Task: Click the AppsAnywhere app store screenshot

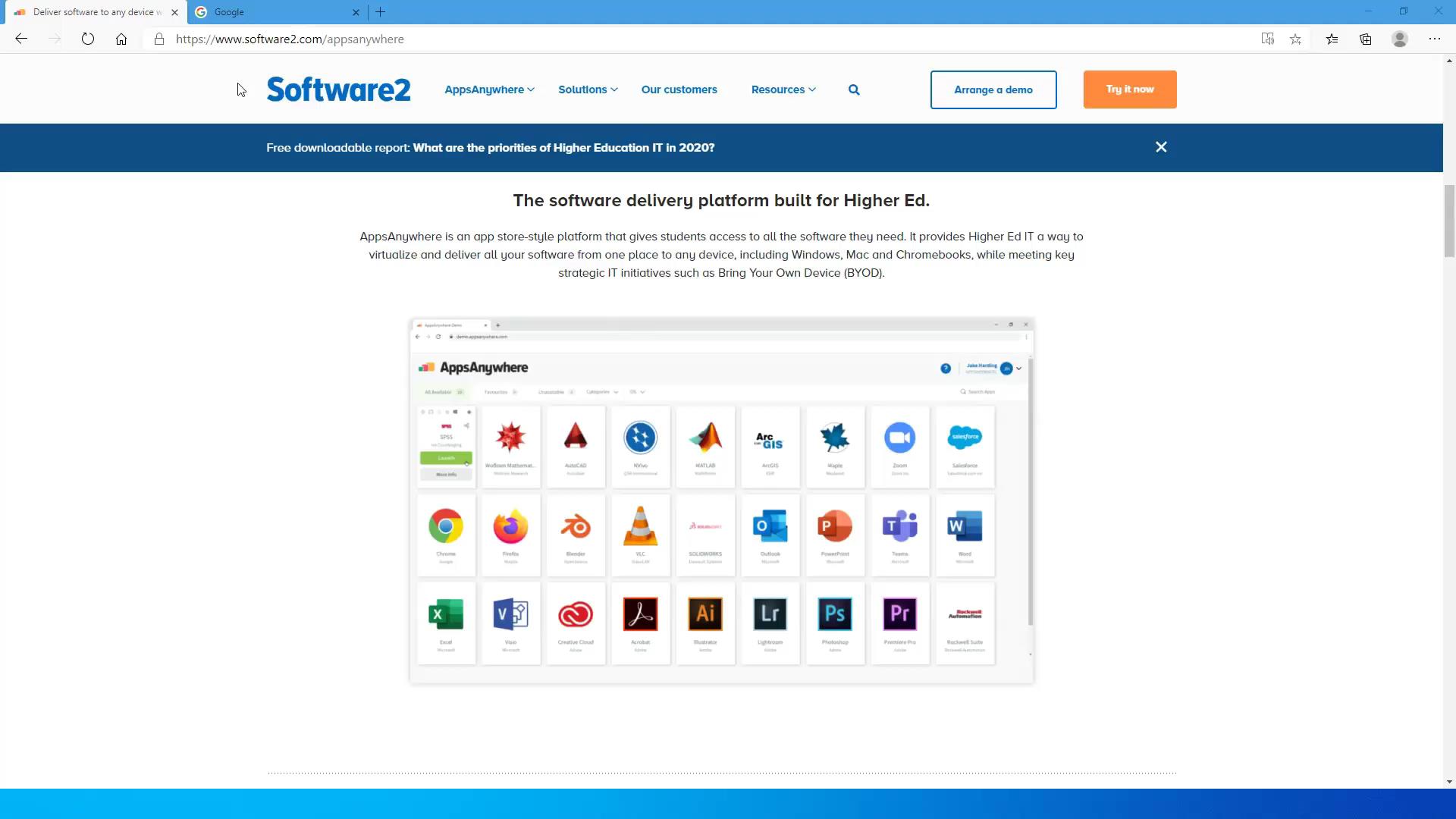Action: (x=721, y=500)
